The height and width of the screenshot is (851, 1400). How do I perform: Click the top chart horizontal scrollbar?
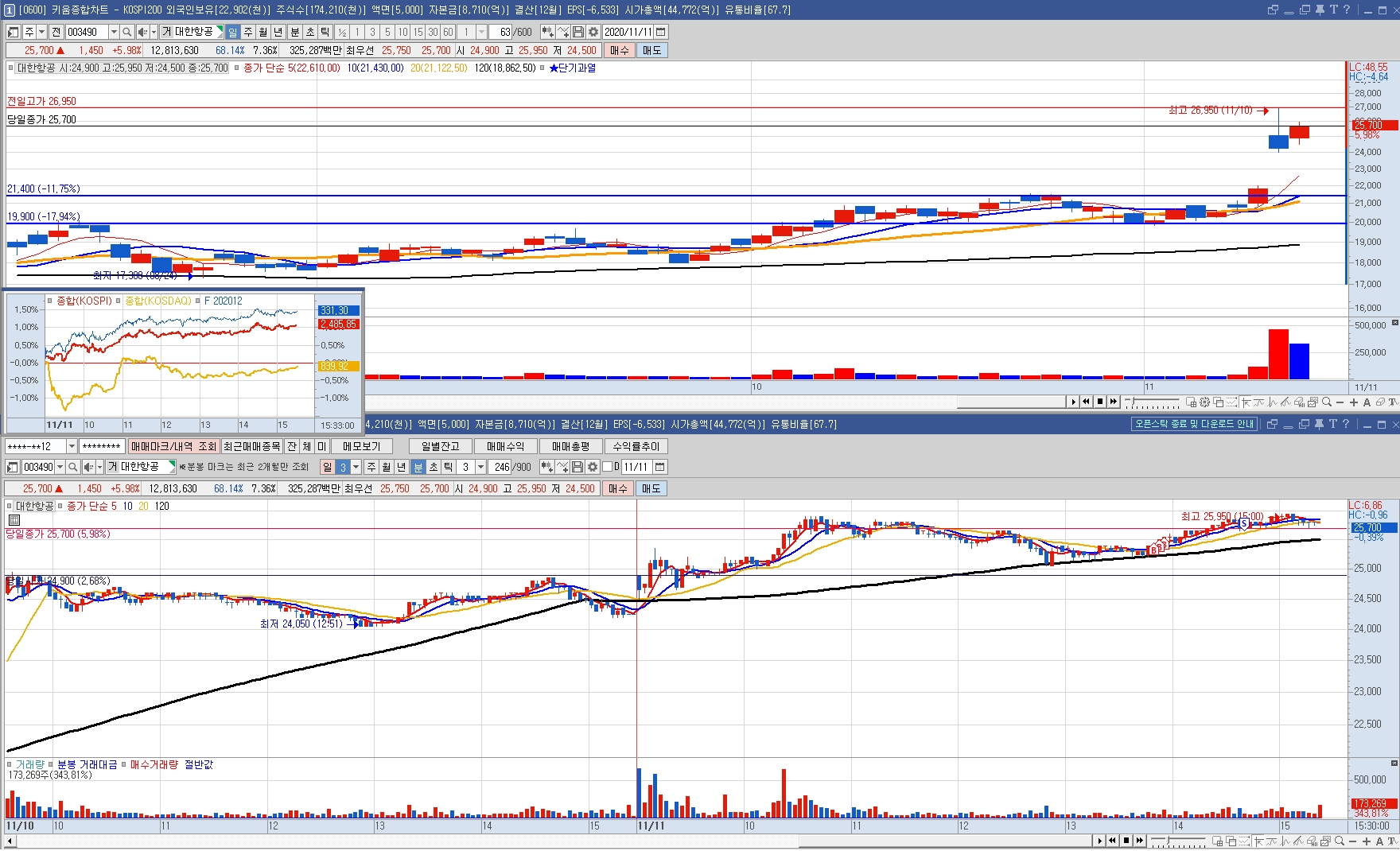point(1010,402)
